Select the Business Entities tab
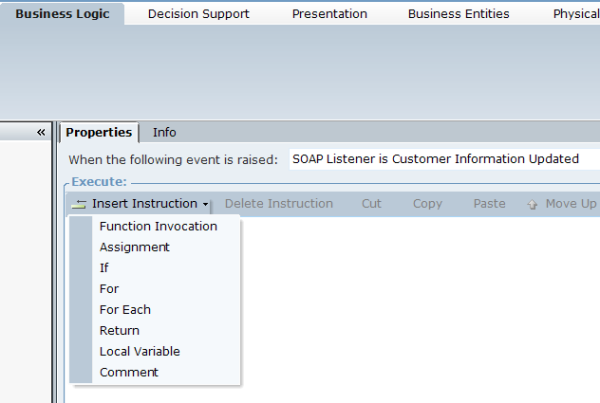600x403 pixels. [458, 14]
